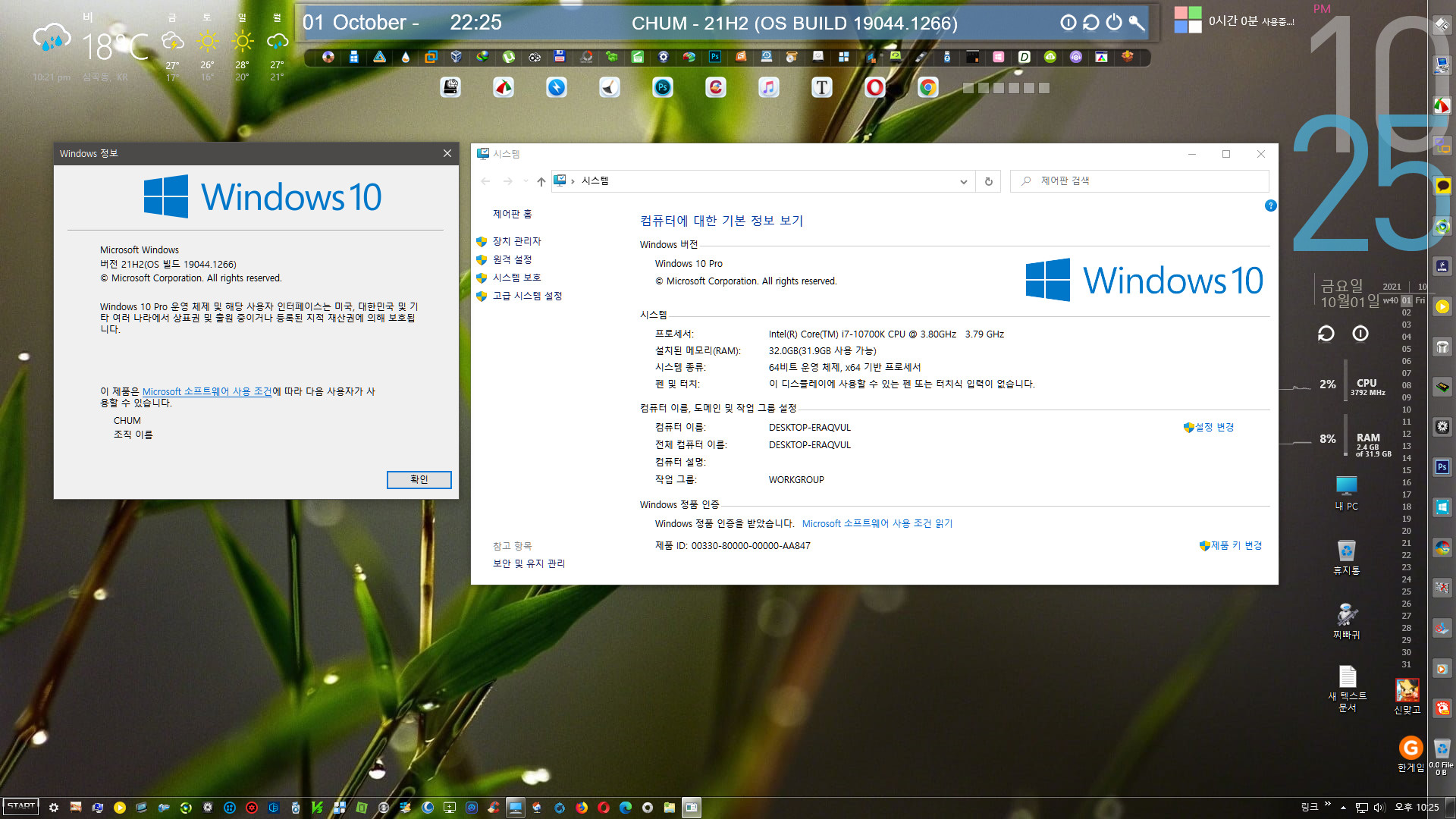Open recent locations dropdown beside navigation arrows
Viewport: 1456px width, 819px height.
525,181
